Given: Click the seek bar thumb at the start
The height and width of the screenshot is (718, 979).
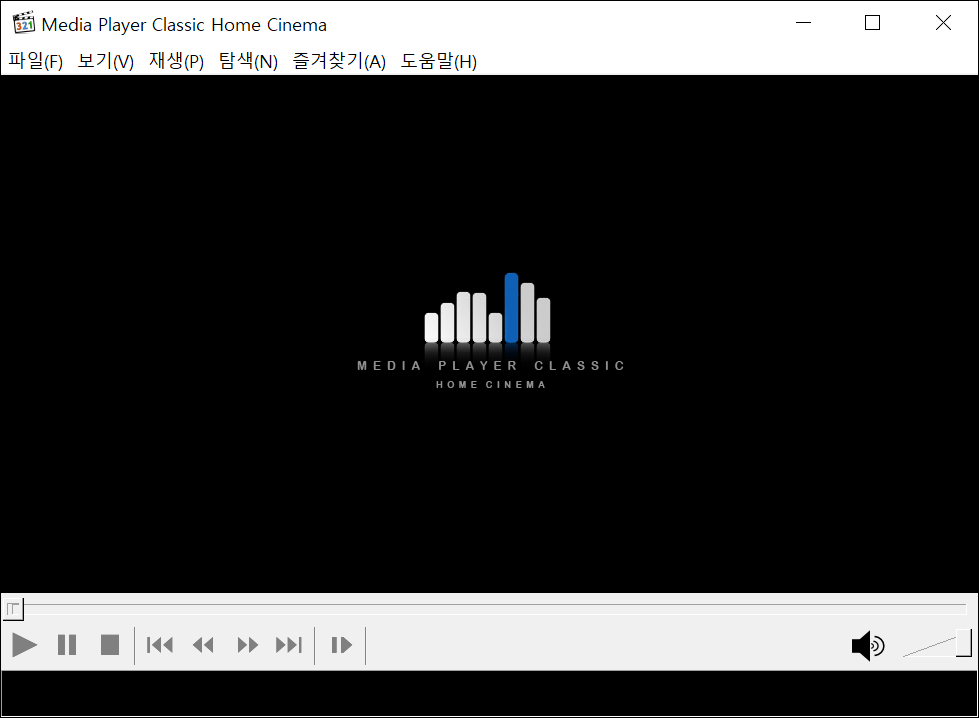Looking at the screenshot, I should pyautogui.click(x=13, y=609).
